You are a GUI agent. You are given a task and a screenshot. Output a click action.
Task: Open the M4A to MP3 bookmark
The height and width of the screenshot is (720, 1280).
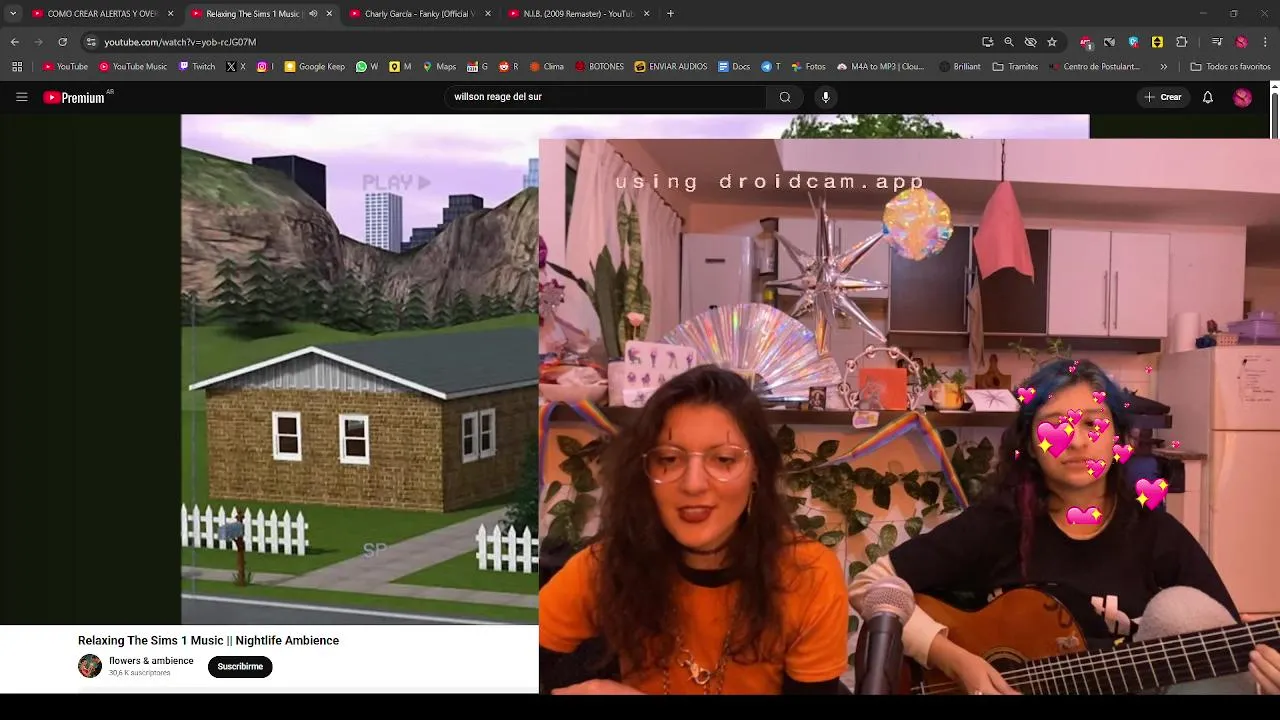tap(880, 67)
